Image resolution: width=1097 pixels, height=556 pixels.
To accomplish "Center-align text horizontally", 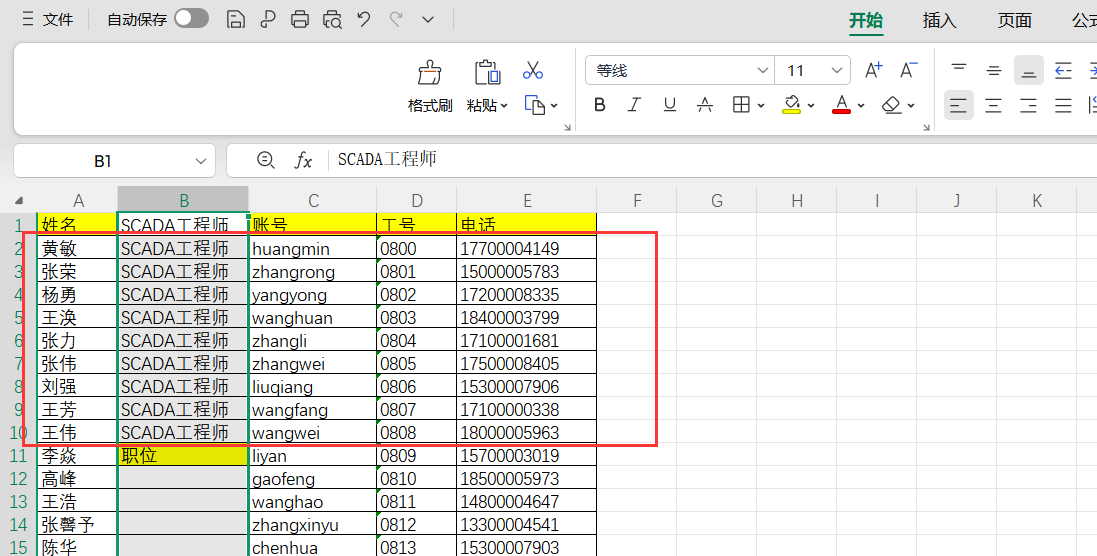I will tap(993, 105).
